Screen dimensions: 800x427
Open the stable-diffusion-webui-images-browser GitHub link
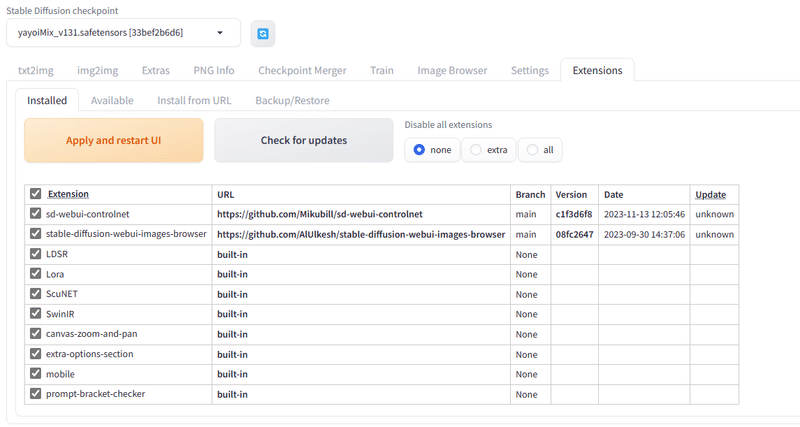pyautogui.click(x=361, y=235)
